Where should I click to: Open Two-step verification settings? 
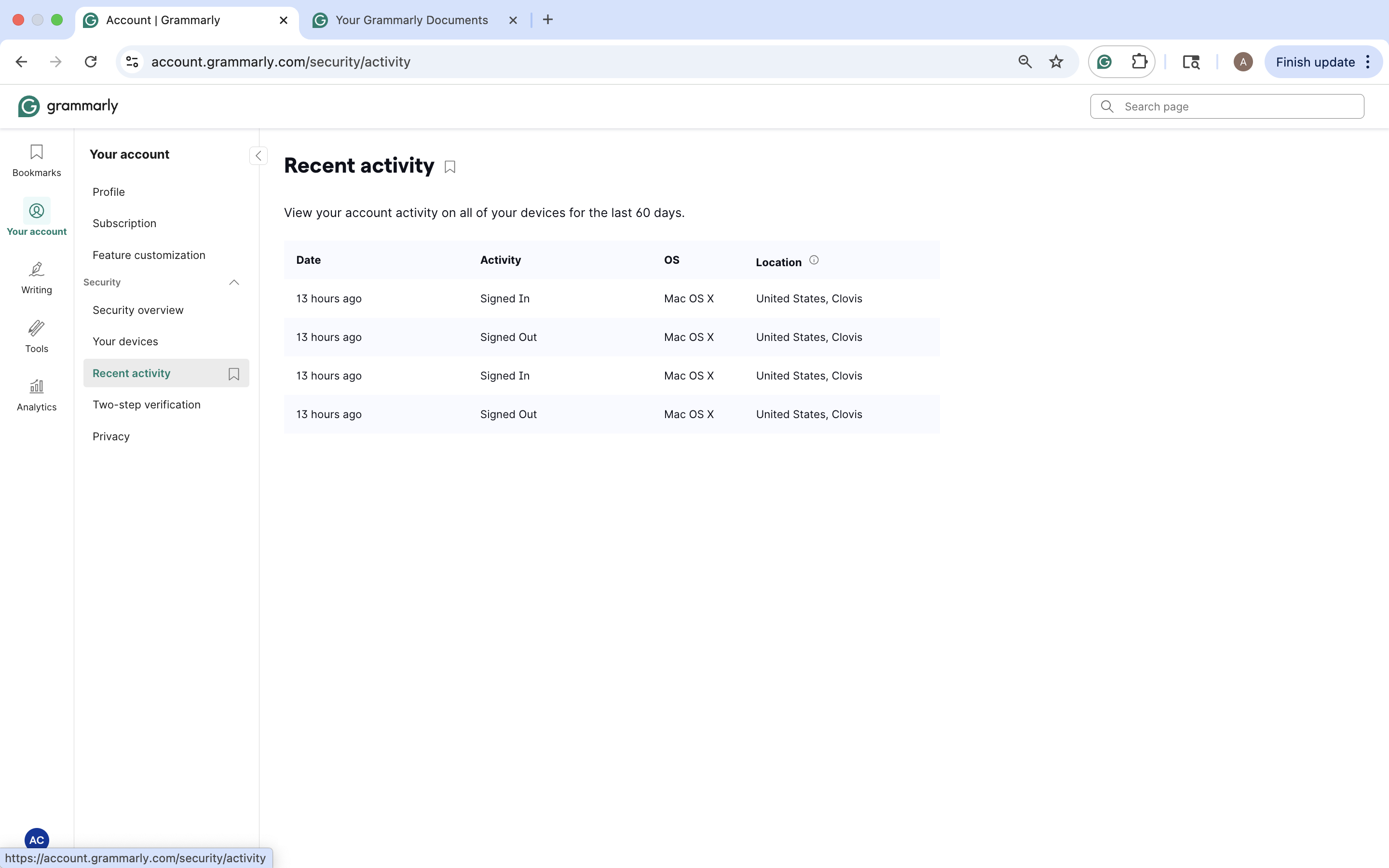(146, 404)
